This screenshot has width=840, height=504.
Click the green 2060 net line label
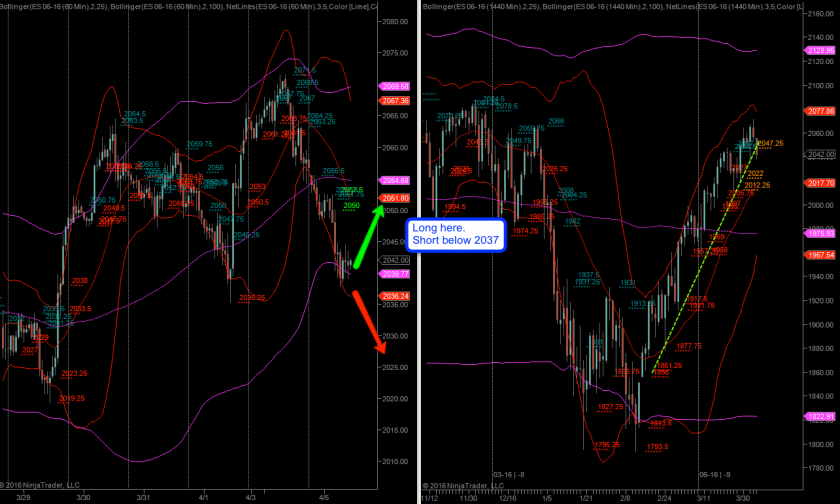[x=351, y=206]
